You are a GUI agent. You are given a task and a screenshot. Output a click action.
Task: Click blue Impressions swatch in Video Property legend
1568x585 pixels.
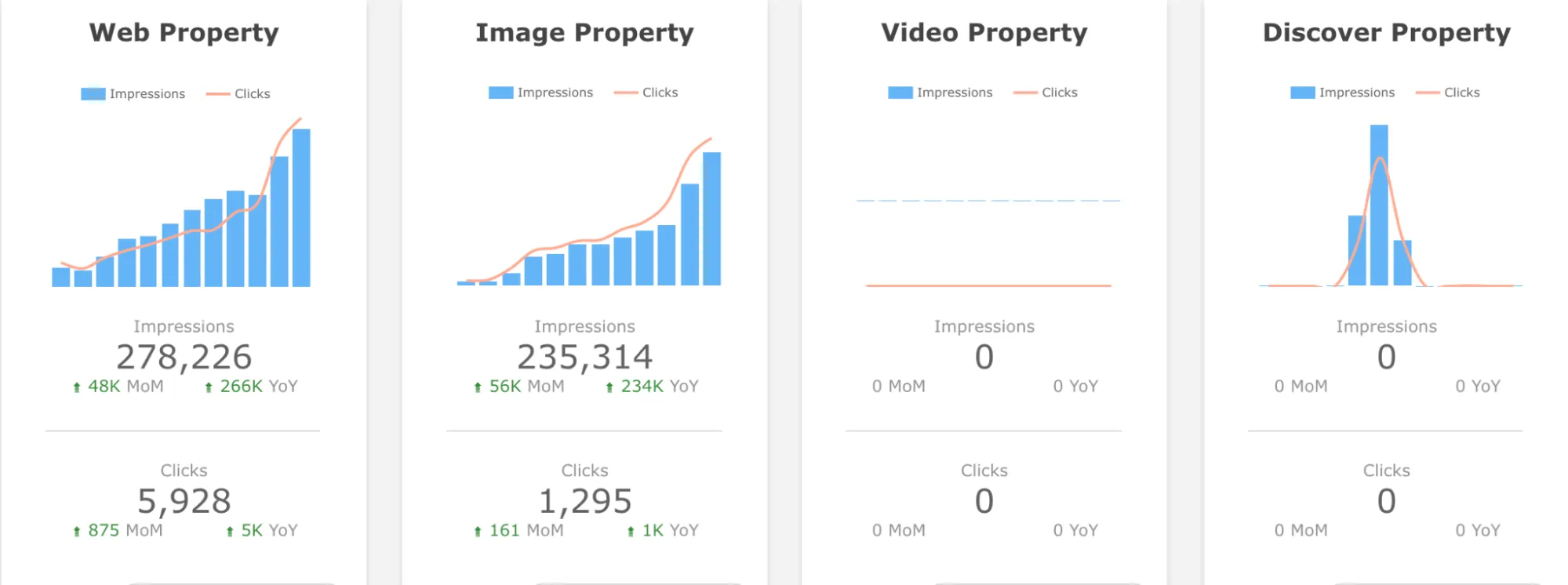coord(900,93)
